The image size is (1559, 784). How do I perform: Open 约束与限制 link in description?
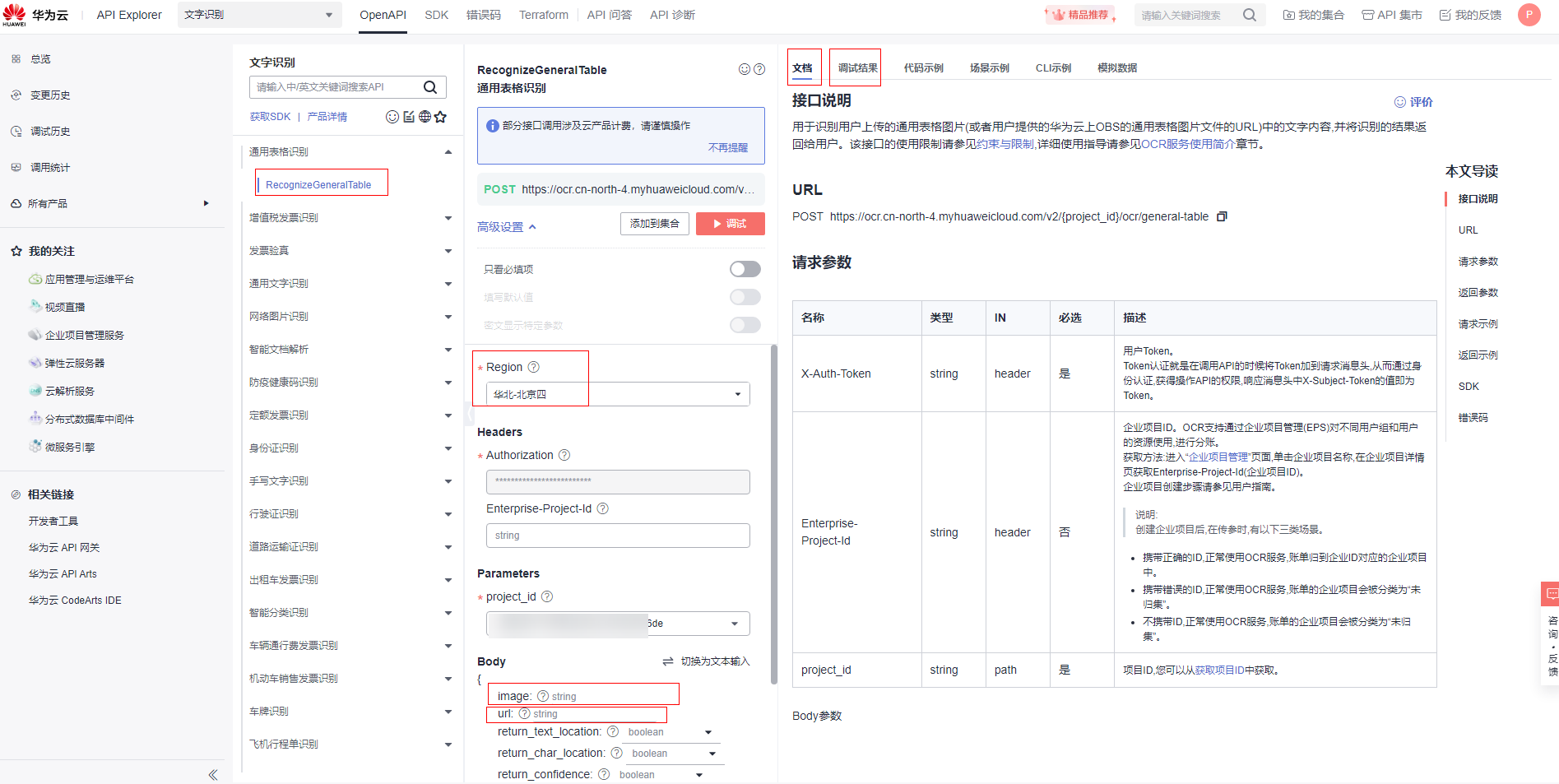click(1005, 144)
